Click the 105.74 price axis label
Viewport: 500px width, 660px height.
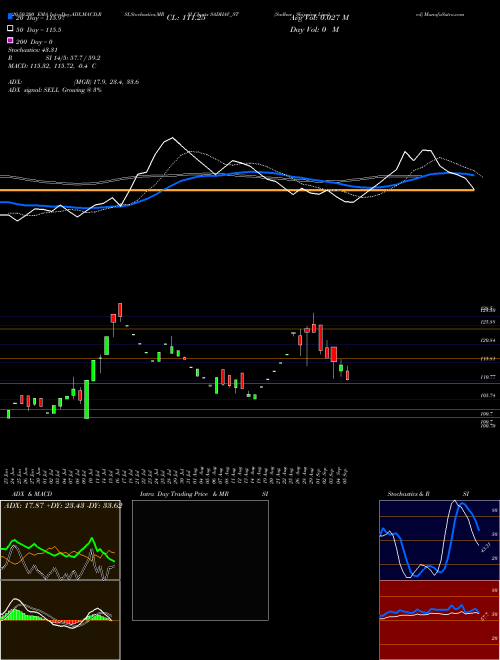(x=487, y=396)
